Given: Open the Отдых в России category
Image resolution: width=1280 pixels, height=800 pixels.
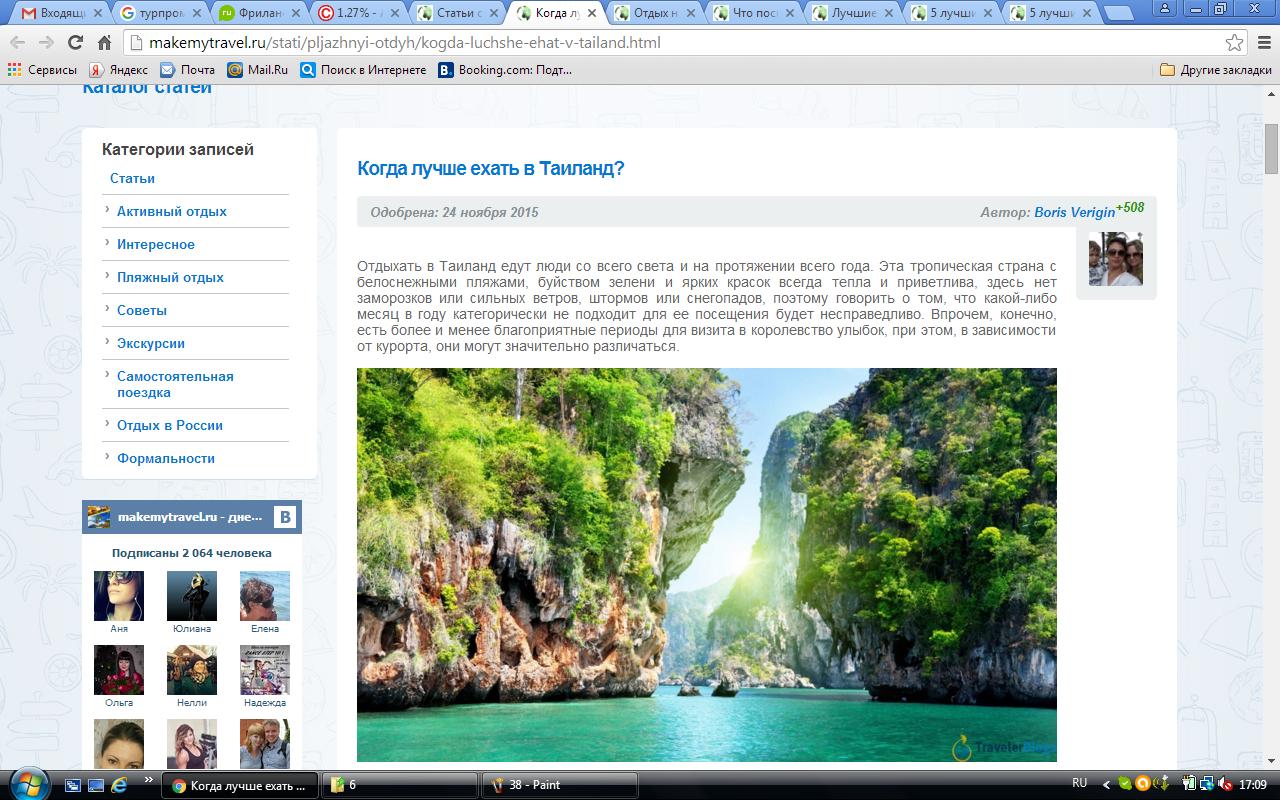Looking at the screenshot, I should pyautogui.click(x=169, y=425).
